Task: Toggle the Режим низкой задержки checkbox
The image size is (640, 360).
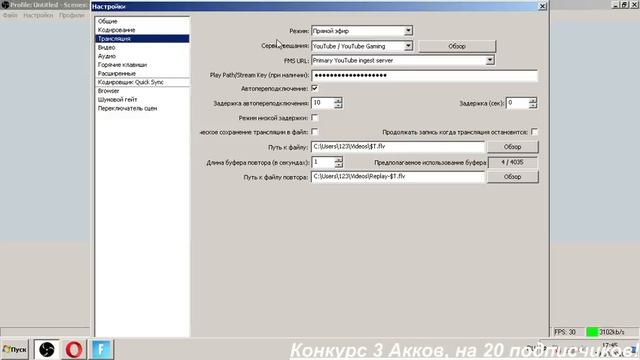Action: [314, 118]
